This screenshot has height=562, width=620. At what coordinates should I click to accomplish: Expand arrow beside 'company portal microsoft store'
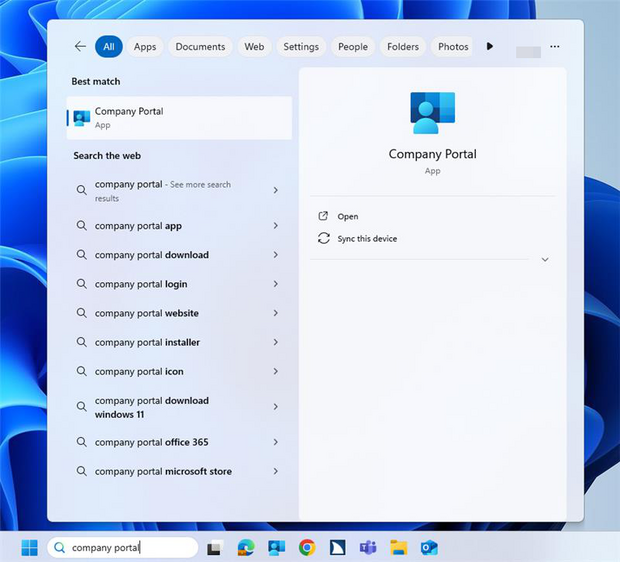276,471
